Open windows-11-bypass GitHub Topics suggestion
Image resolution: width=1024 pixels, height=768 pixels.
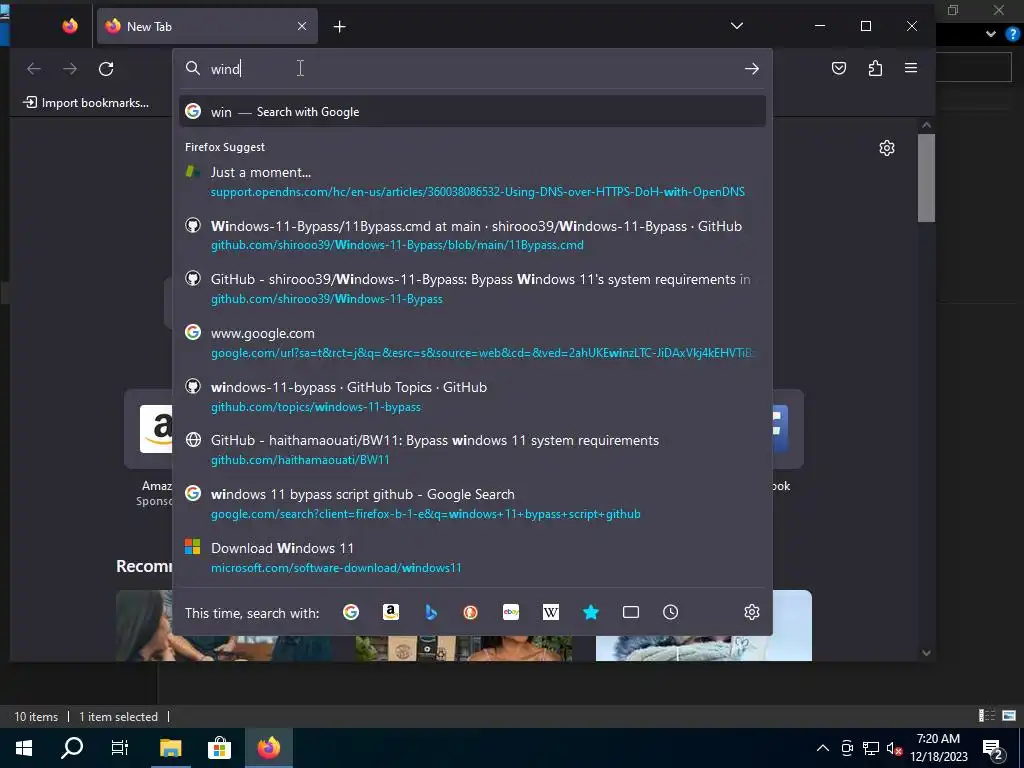coord(472,396)
